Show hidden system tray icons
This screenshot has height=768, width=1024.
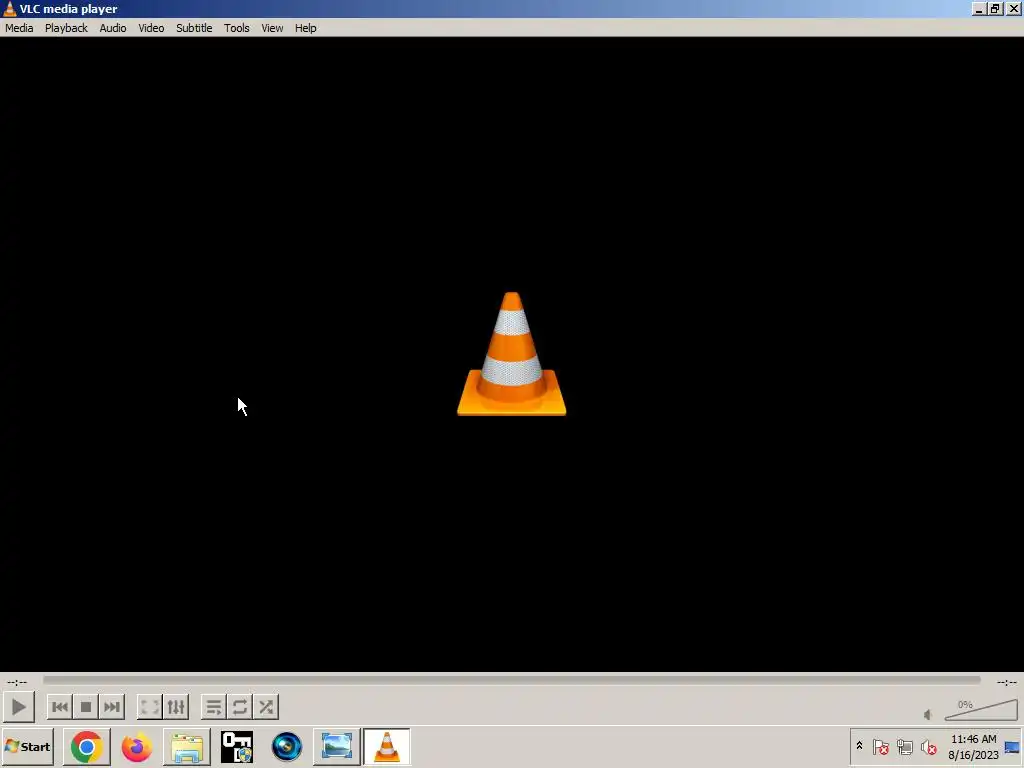[x=859, y=746]
